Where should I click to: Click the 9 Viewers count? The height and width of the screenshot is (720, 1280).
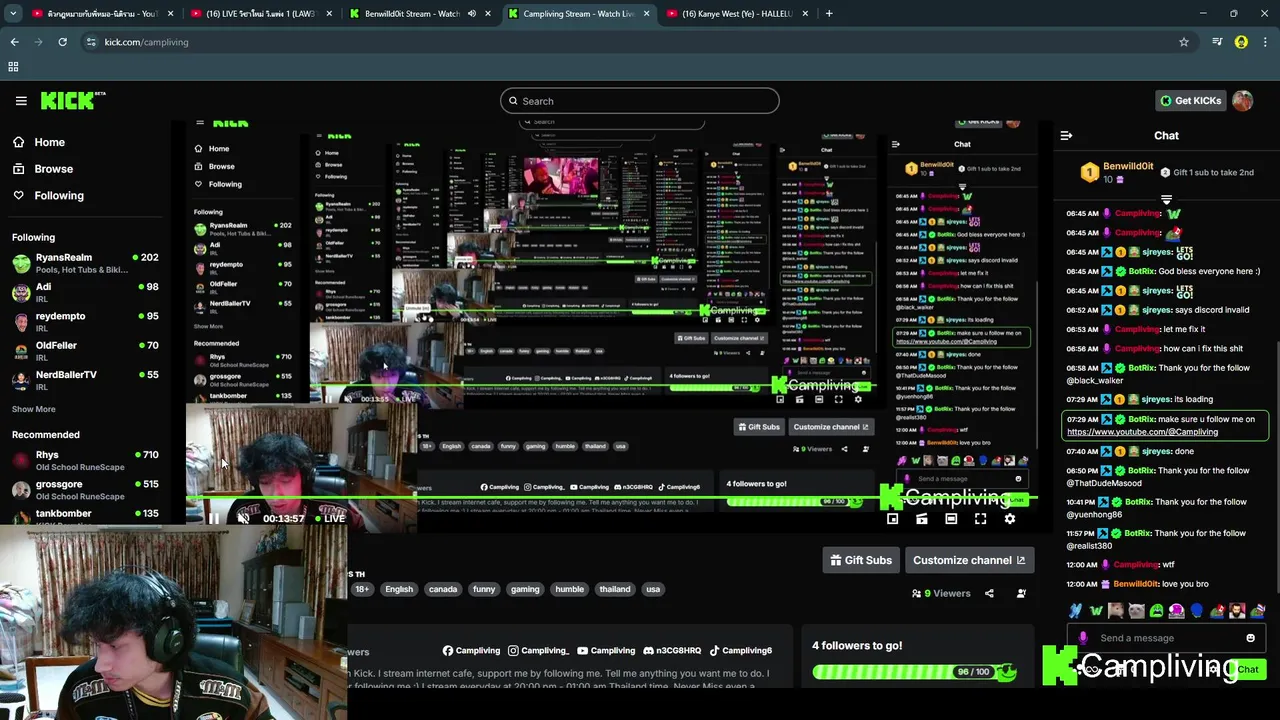[x=941, y=593]
